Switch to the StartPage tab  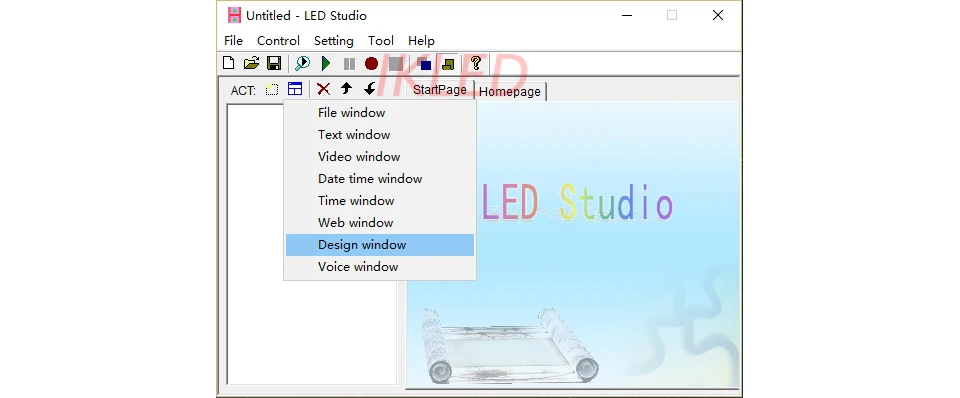[x=440, y=90]
